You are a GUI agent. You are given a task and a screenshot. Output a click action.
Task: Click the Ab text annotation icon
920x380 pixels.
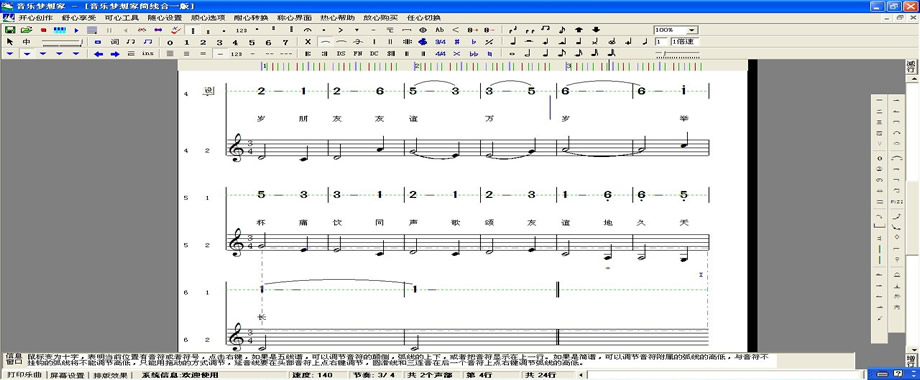pos(439,29)
